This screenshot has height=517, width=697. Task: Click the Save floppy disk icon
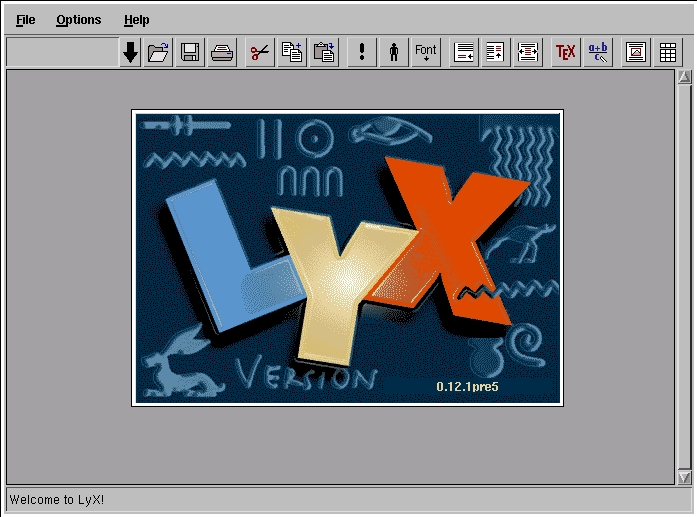coord(190,52)
